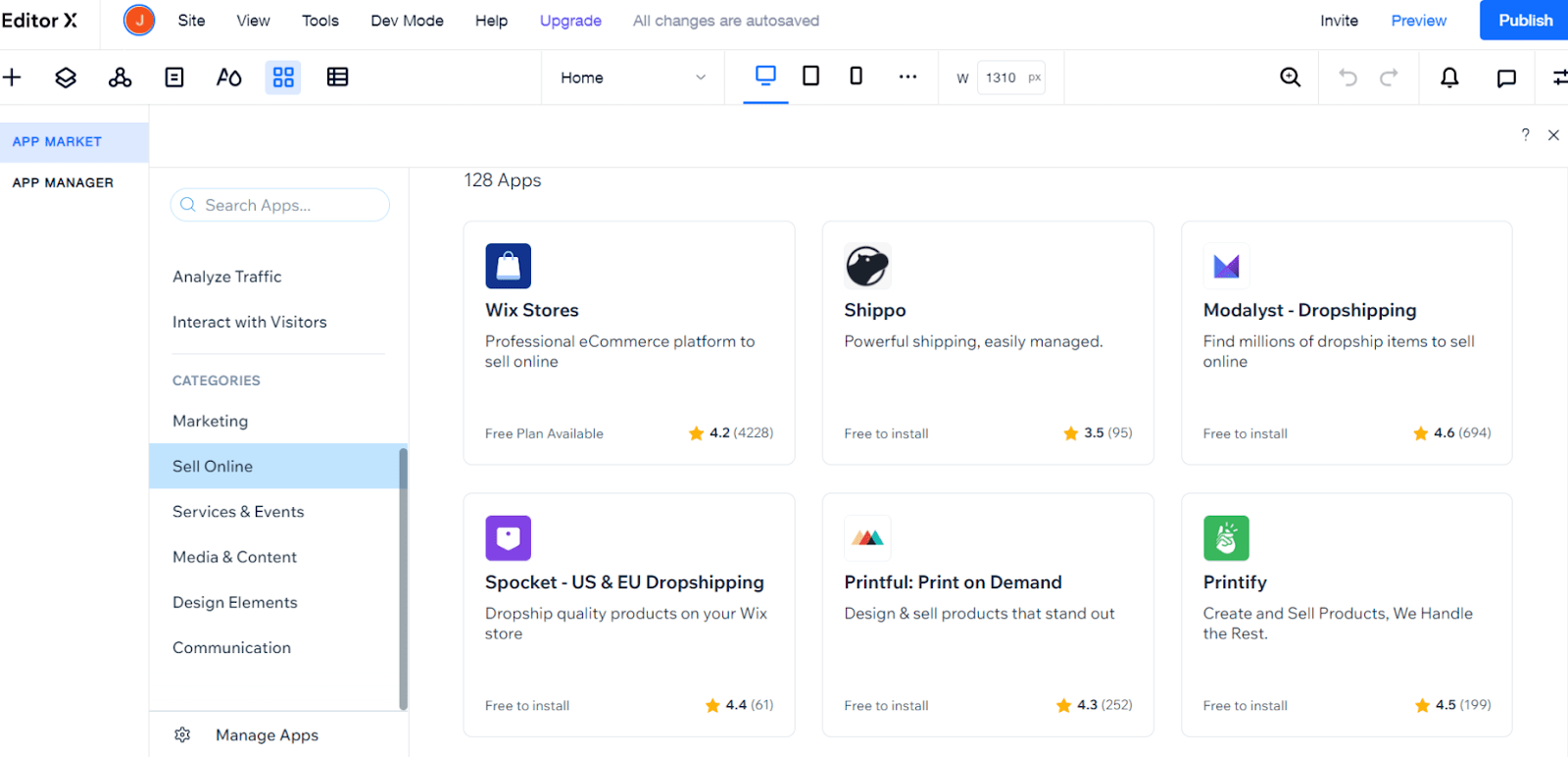Open the Masters panel icon
Screen dimensions: 1568x757
tap(120, 77)
